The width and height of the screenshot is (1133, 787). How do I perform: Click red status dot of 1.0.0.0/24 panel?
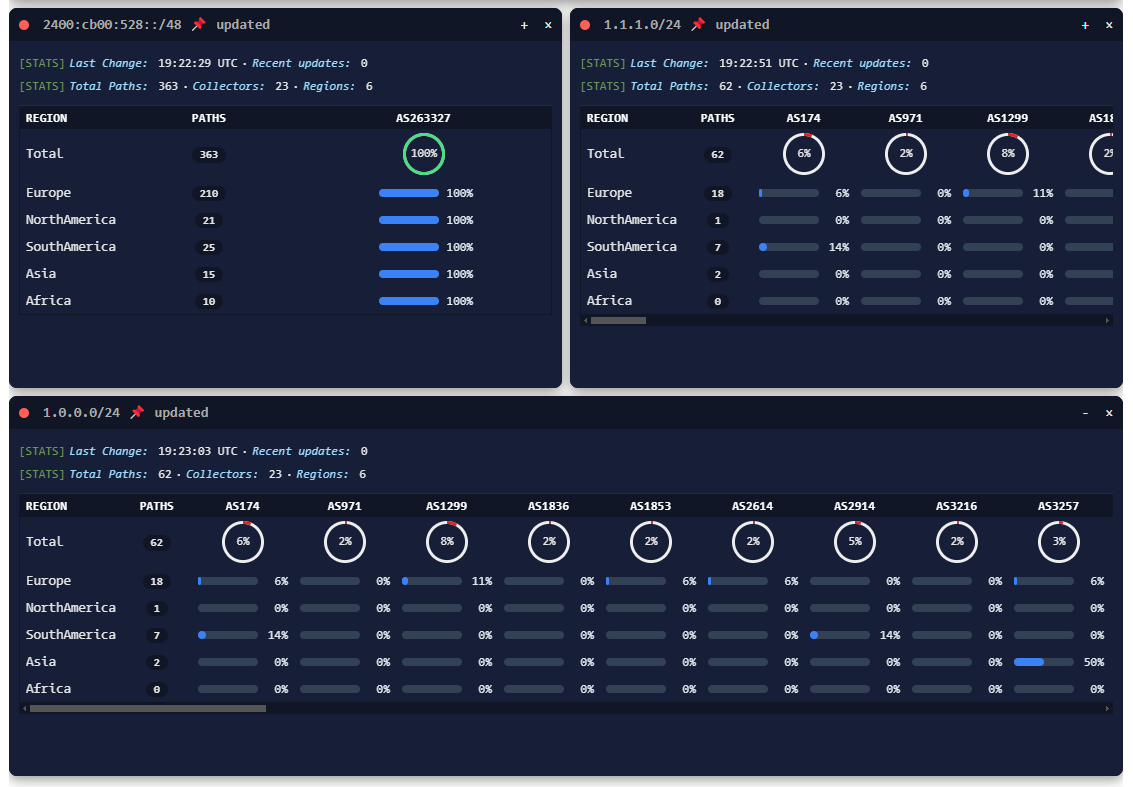24,413
